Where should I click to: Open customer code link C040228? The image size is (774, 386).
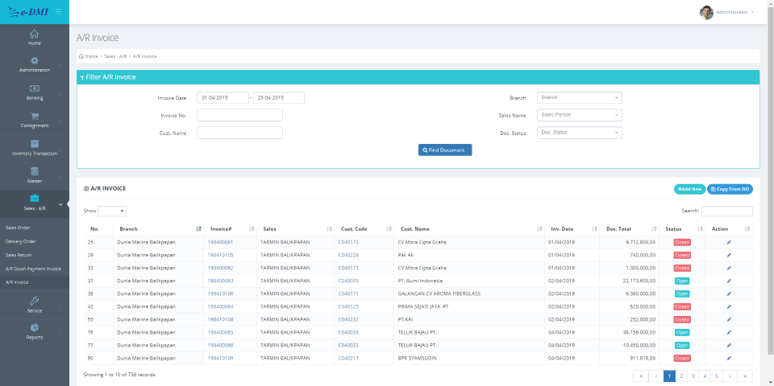point(348,255)
